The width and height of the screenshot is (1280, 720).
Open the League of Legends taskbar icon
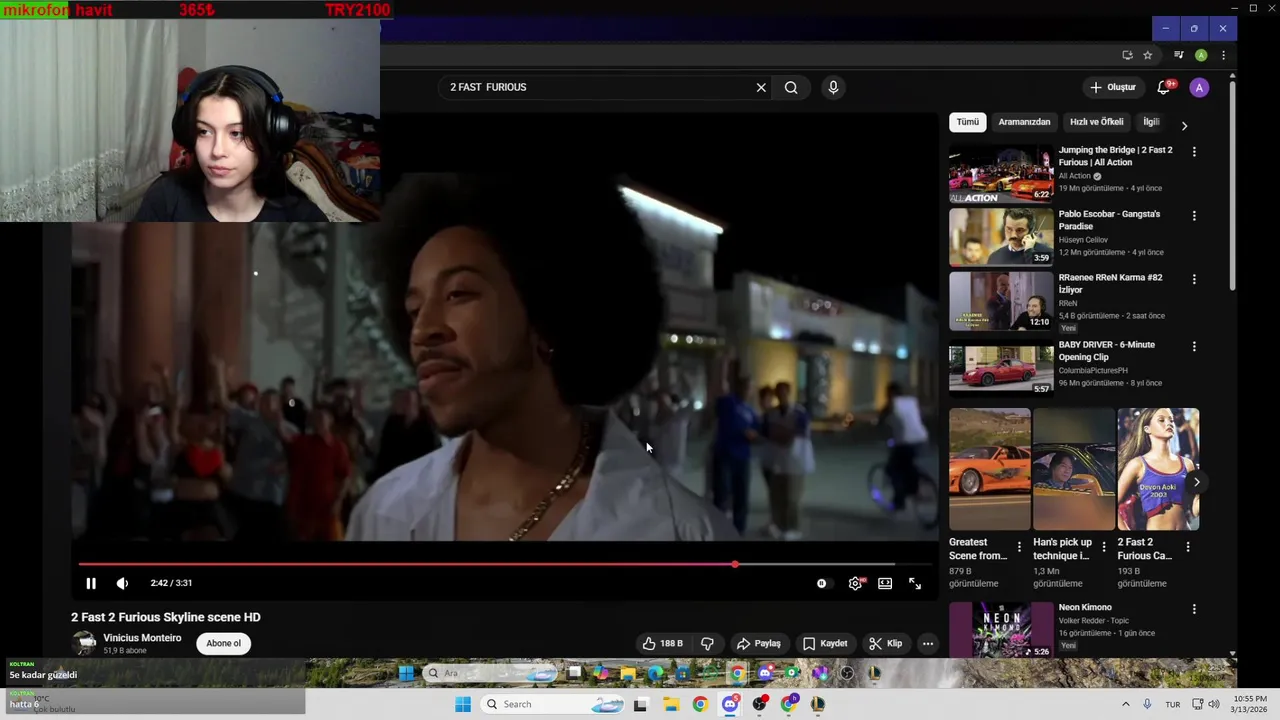[818, 704]
